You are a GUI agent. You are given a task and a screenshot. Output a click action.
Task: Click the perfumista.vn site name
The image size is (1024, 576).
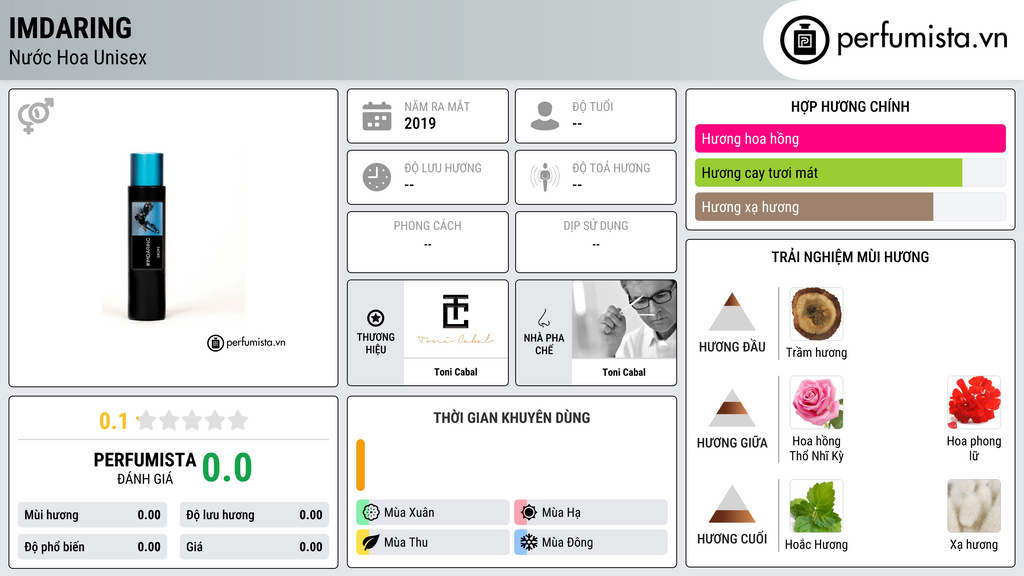click(x=922, y=38)
